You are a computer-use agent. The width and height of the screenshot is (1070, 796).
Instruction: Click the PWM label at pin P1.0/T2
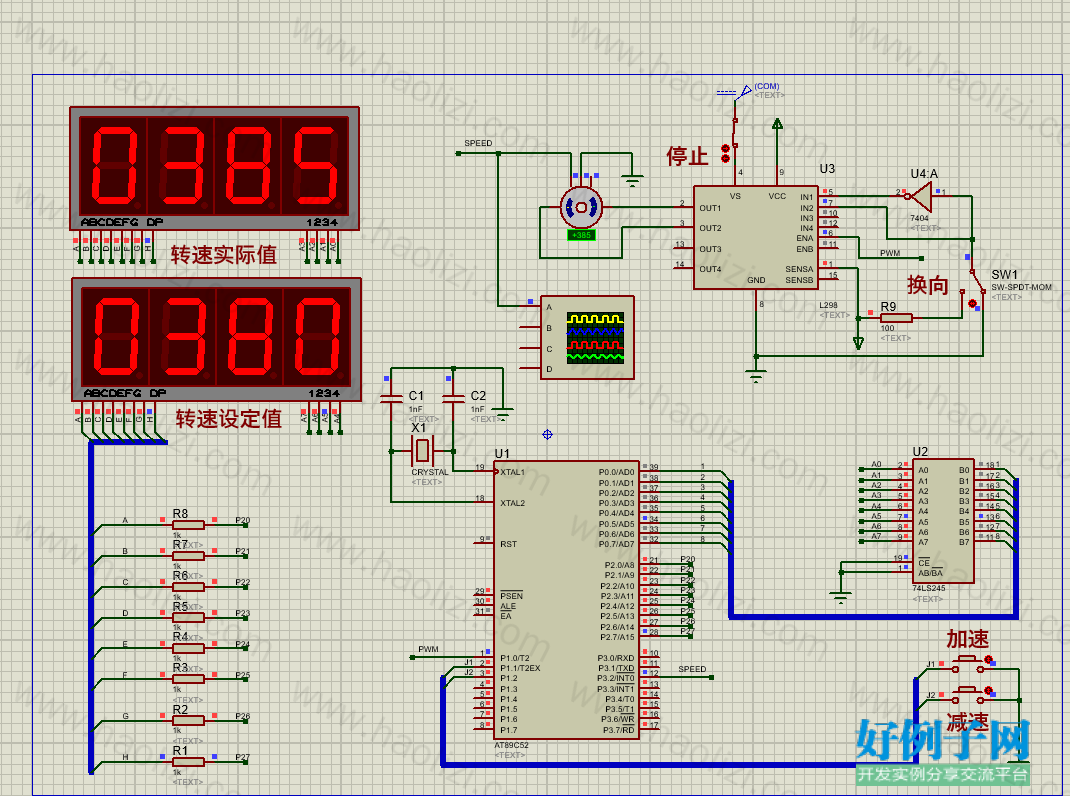click(x=428, y=649)
